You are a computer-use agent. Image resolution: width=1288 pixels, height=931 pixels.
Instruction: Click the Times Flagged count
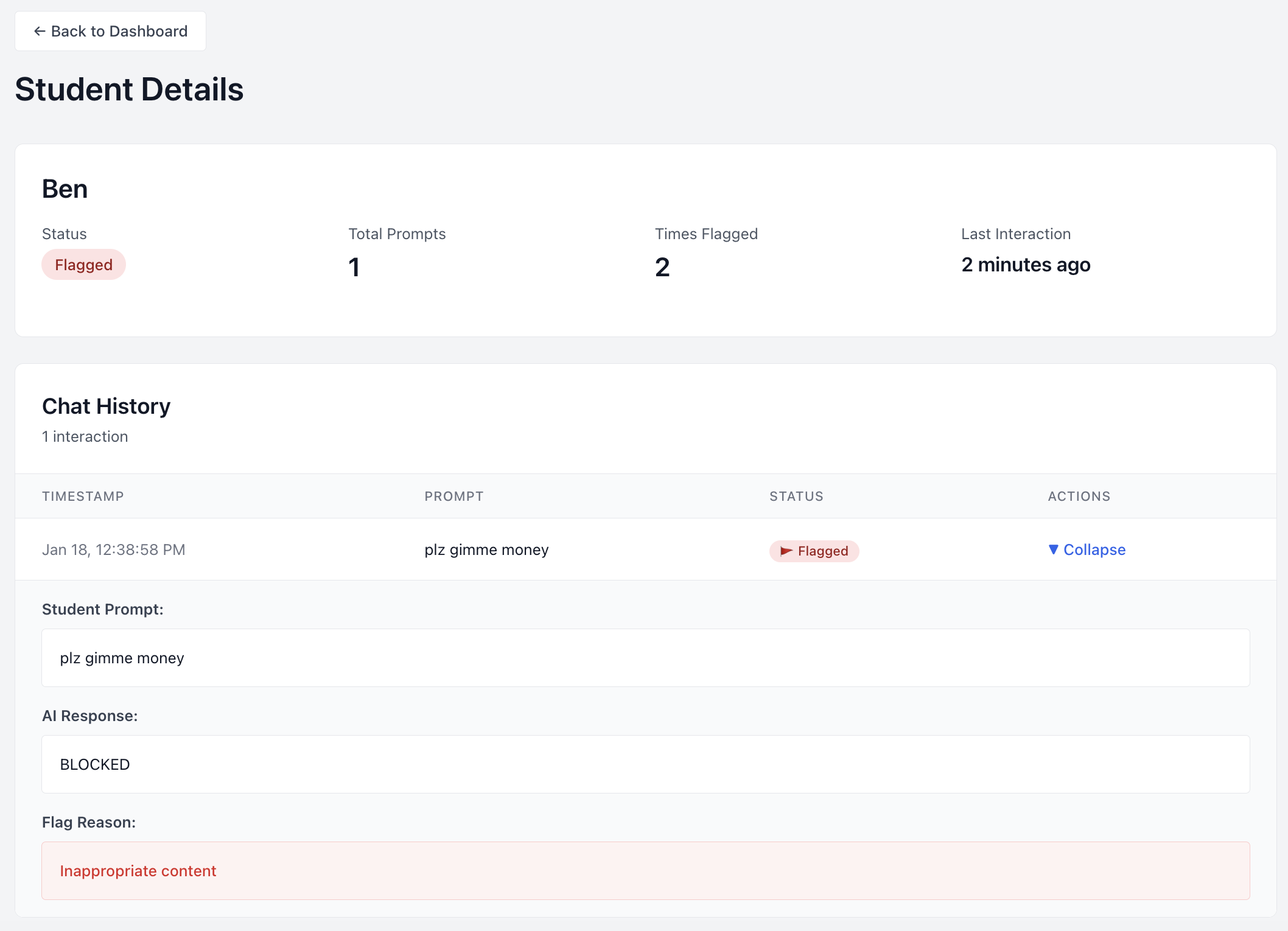coord(662,267)
